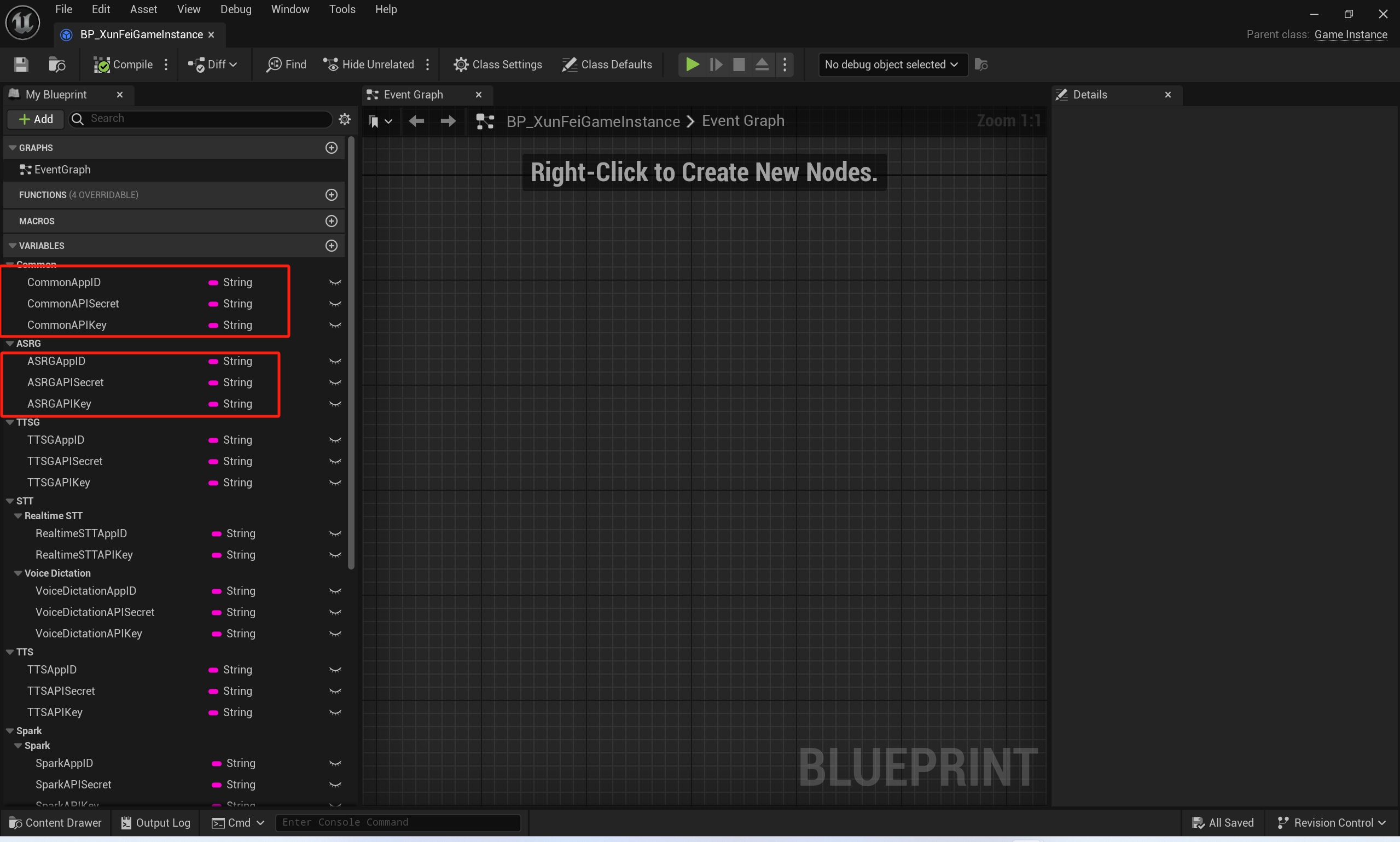Image resolution: width=1400 pixels, height=842 pixels.
Task: Click the add new graph plus icon
Action: pos(332,148)
